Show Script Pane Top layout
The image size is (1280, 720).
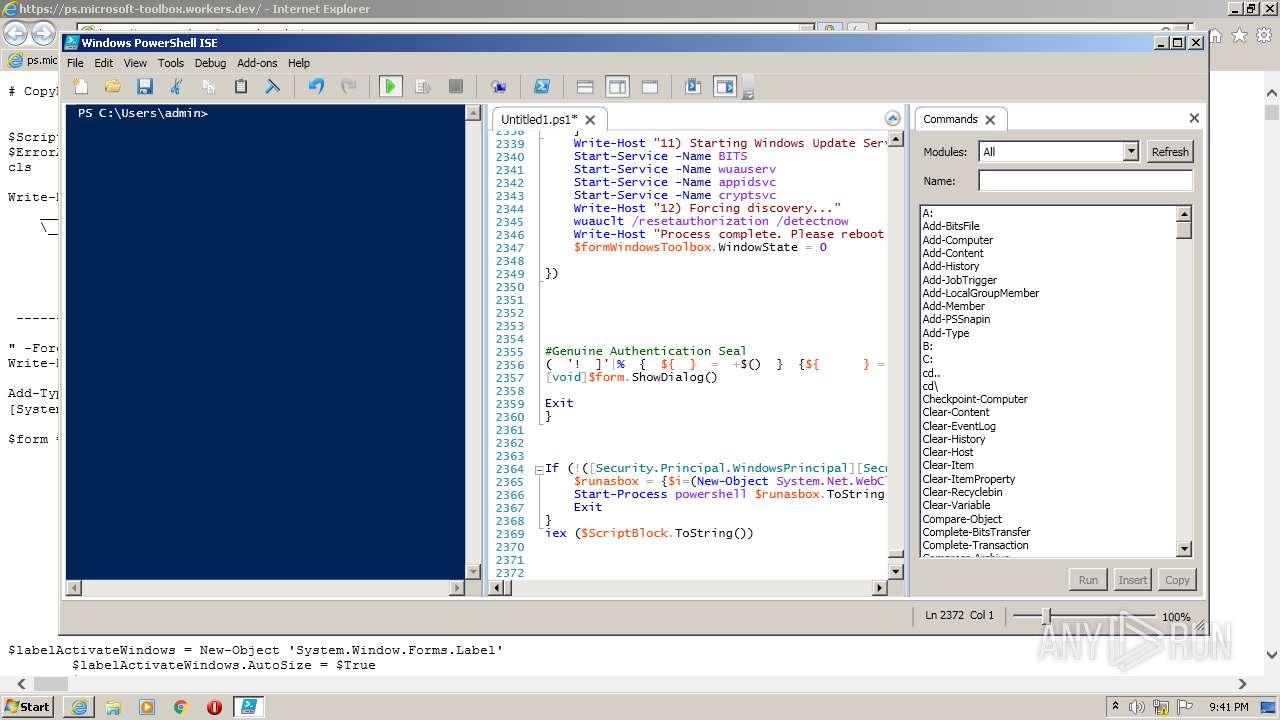pos(585,87)
